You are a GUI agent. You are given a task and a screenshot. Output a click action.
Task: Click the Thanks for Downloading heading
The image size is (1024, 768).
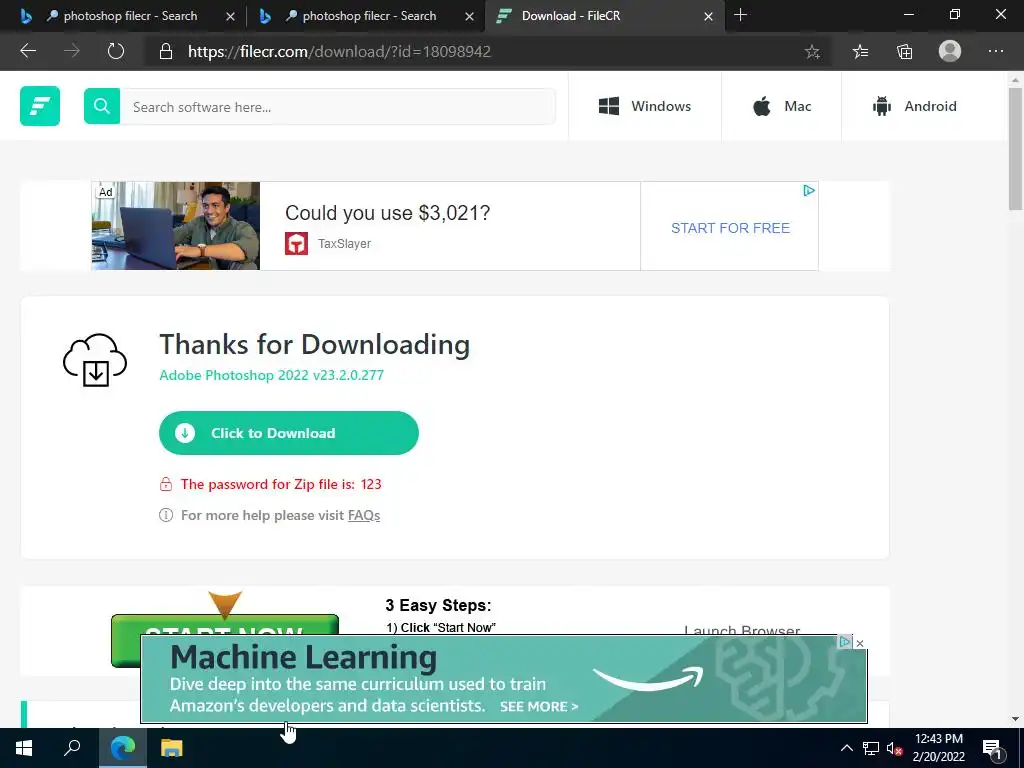[315, 345]
